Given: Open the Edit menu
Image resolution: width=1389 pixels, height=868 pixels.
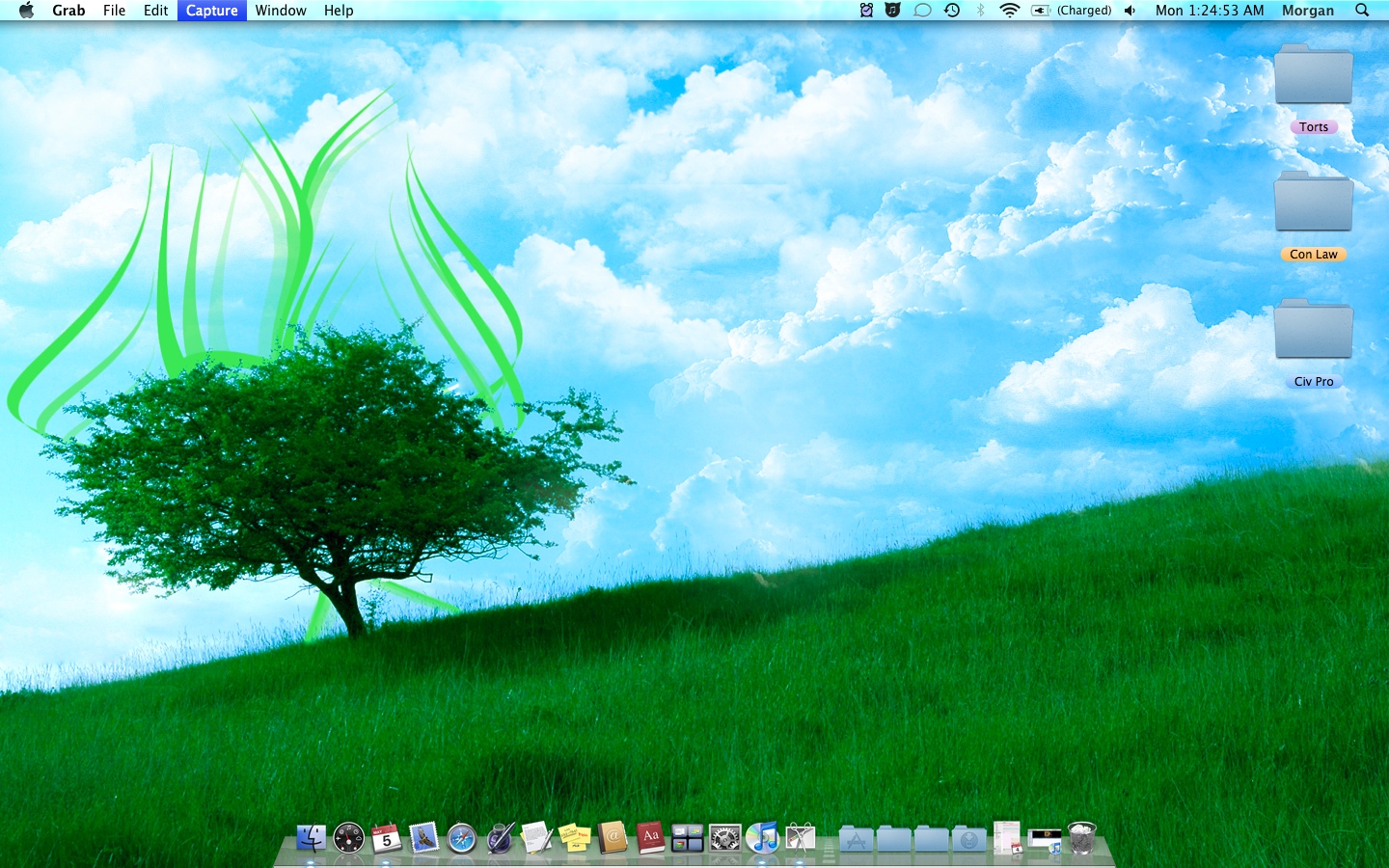Looking at the screenshot, I should [x=155, y=11].
